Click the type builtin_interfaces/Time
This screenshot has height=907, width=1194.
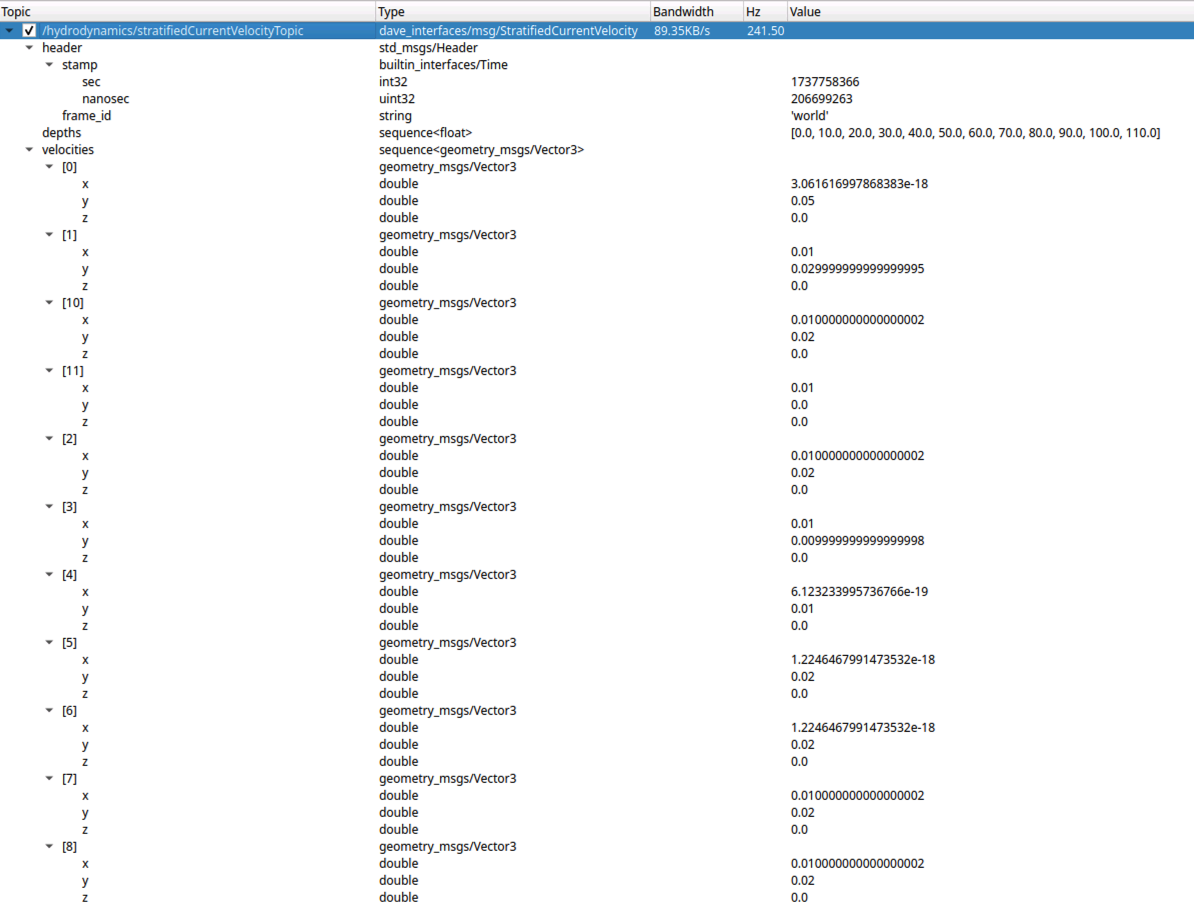443,65
